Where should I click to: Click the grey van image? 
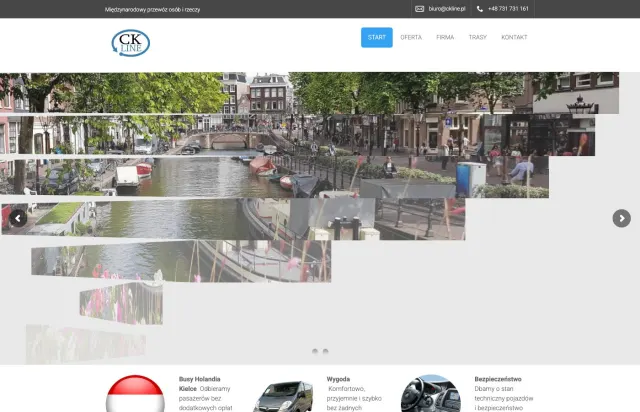click(283, 396)
